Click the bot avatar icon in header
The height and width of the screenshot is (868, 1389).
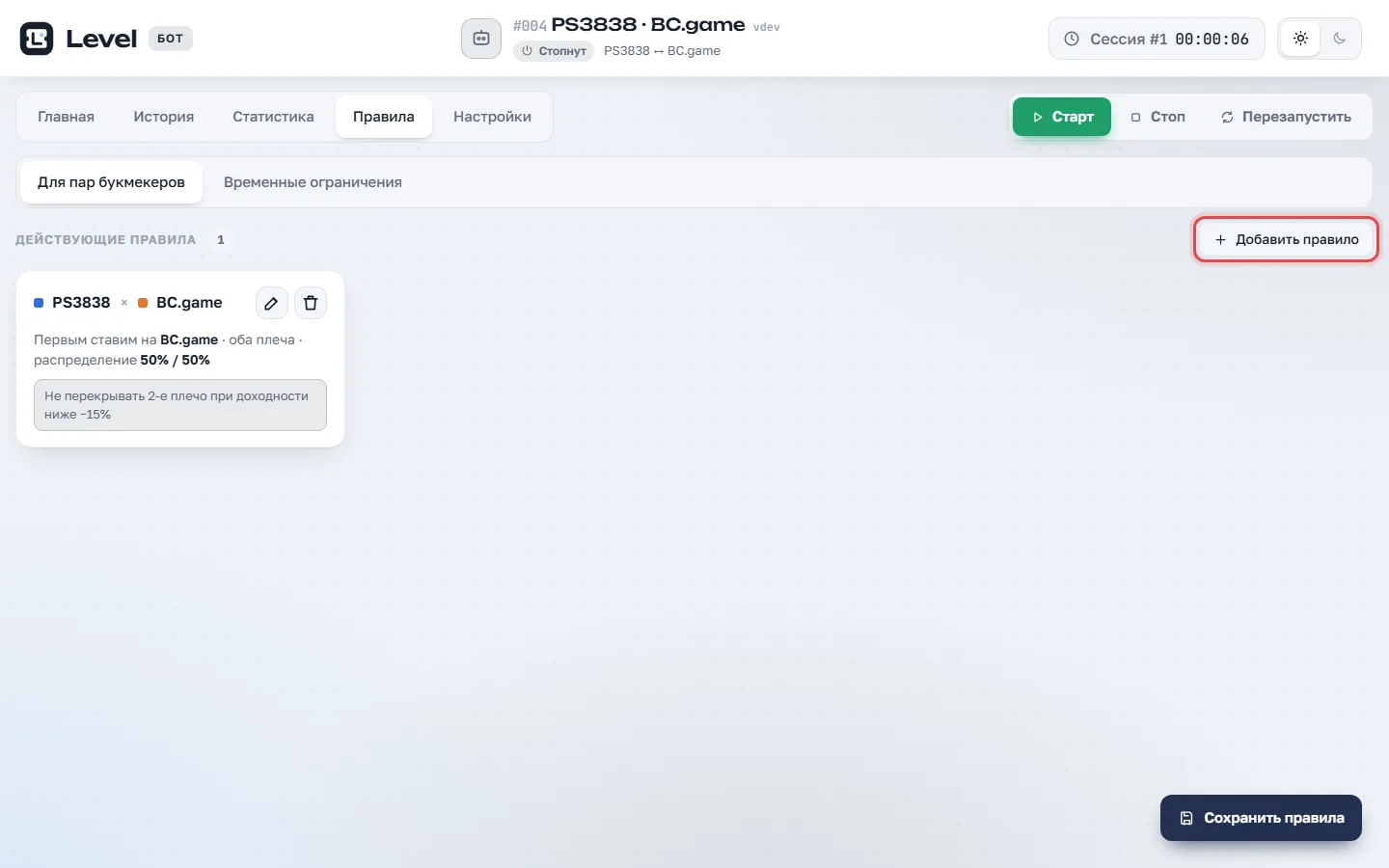coord(481,39)
